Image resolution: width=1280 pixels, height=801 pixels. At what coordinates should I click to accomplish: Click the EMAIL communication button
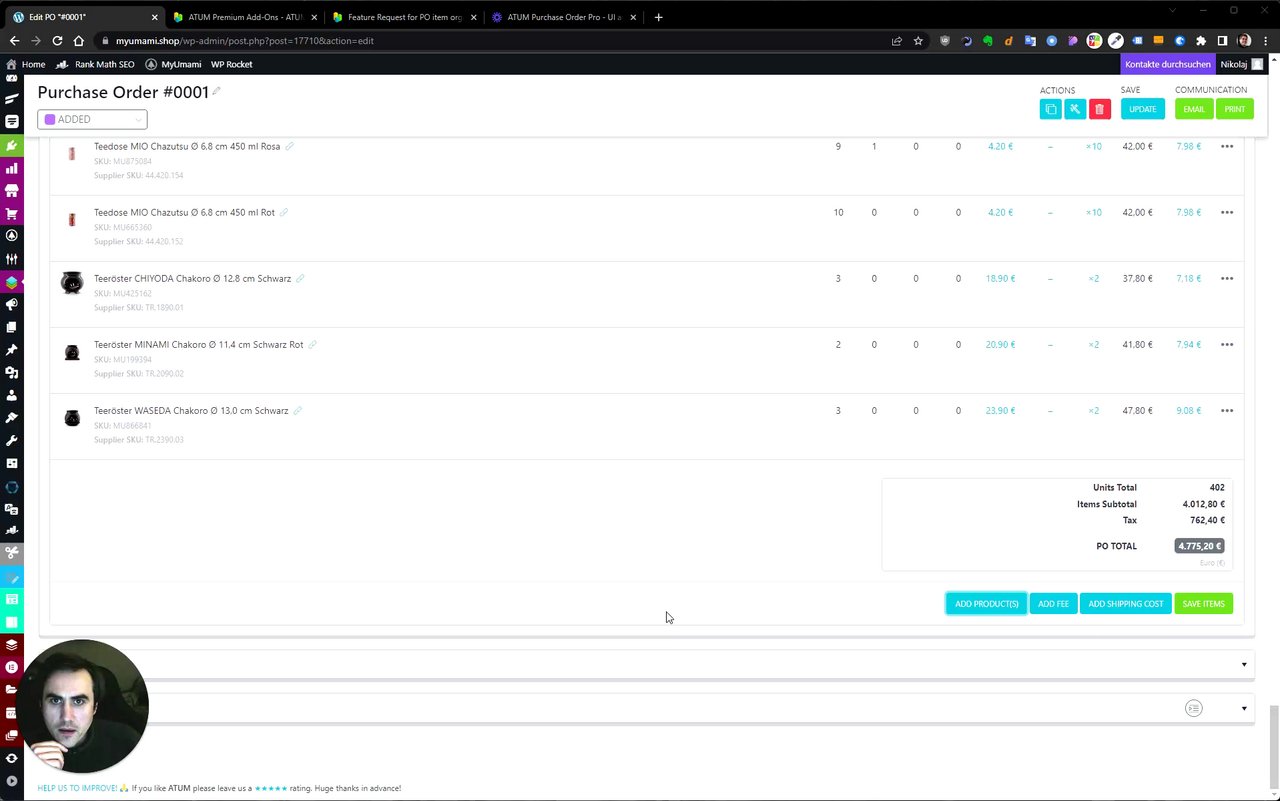tap(1194, 109)
